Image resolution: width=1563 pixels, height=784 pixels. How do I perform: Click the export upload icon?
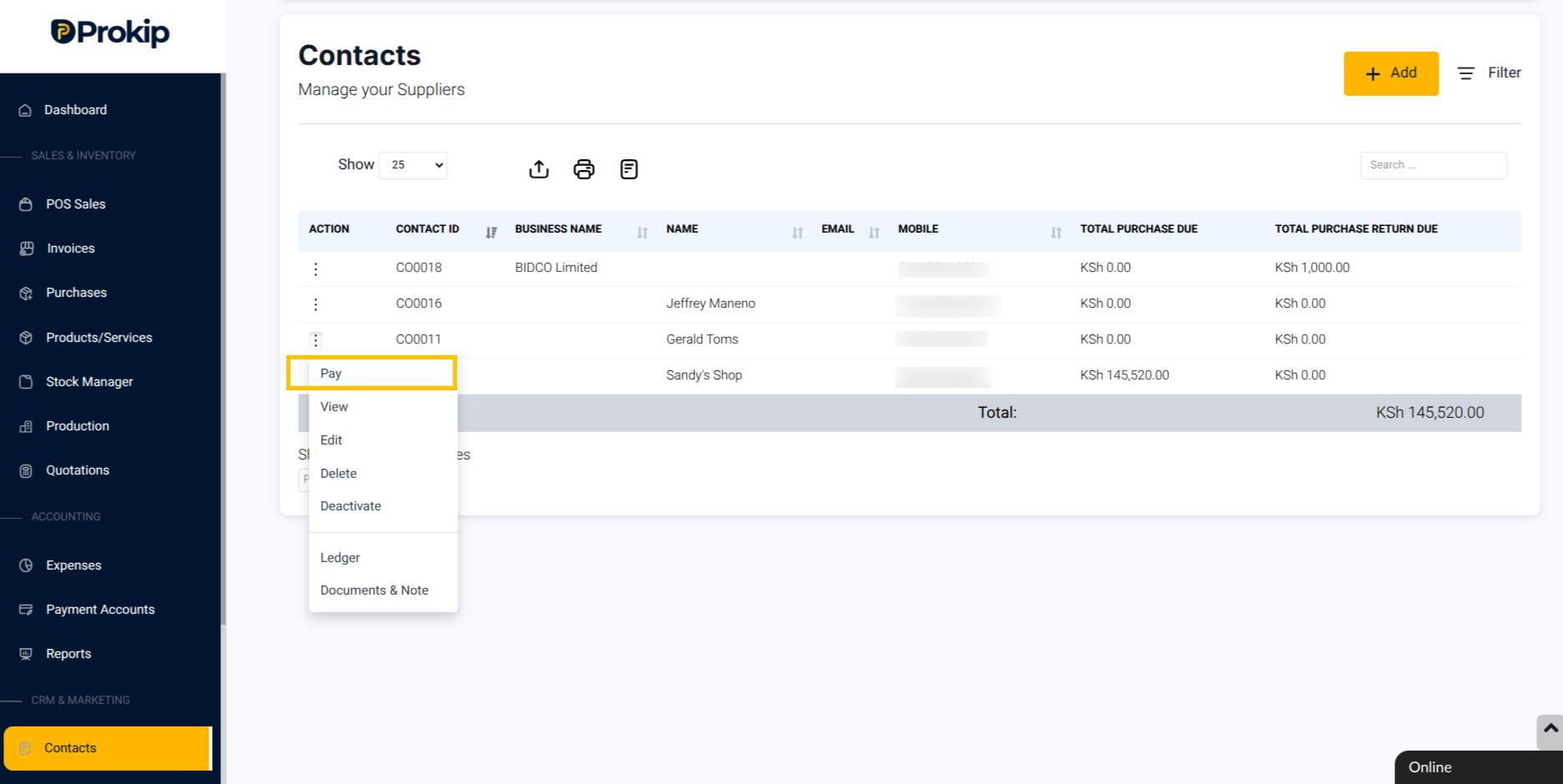(x=539, y=169)
